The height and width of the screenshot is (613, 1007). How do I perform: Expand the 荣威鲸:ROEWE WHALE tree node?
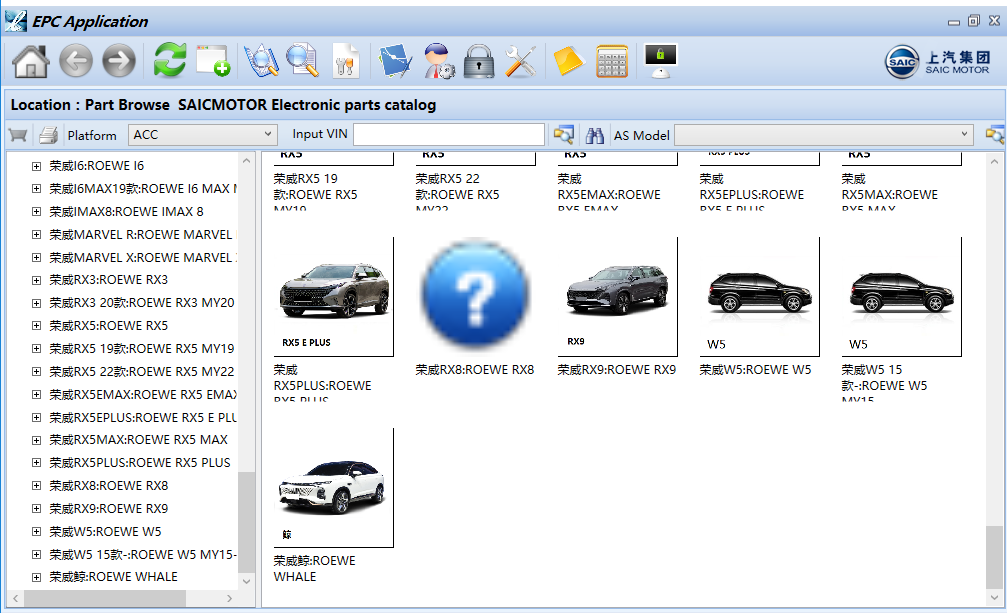(37, 577)
